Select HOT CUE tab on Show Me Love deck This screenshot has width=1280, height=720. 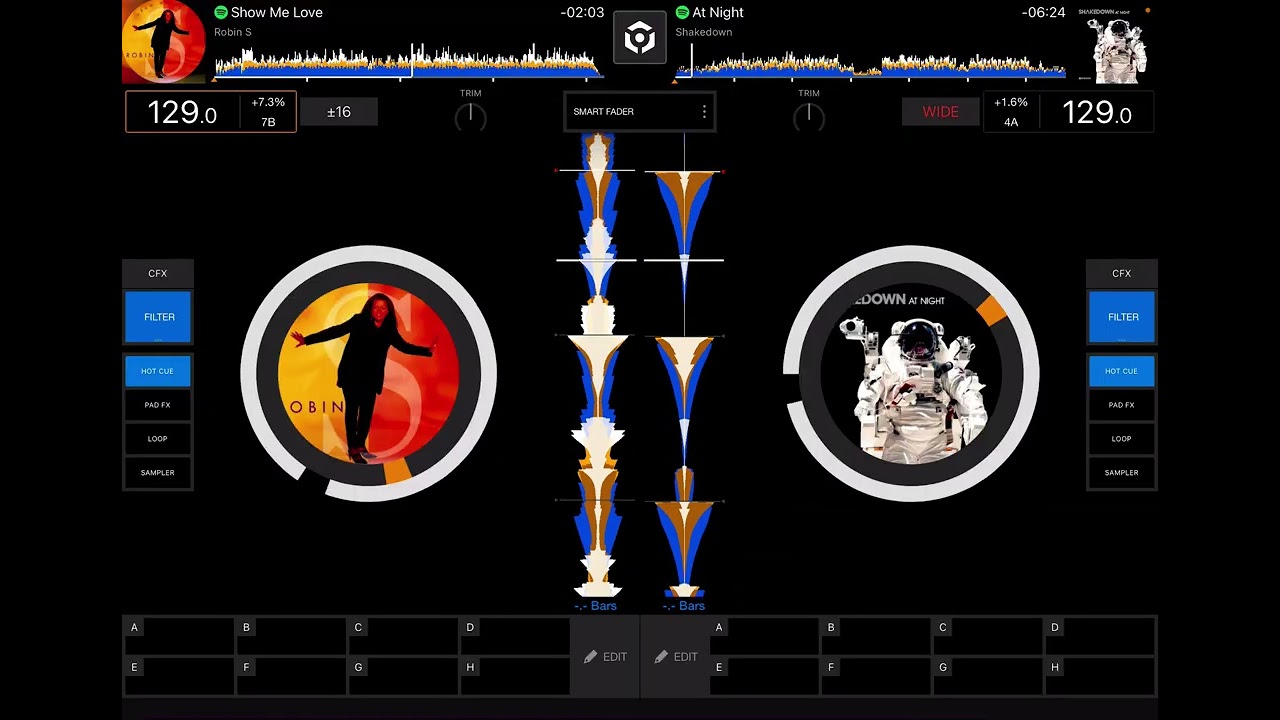tap(158, 371)
